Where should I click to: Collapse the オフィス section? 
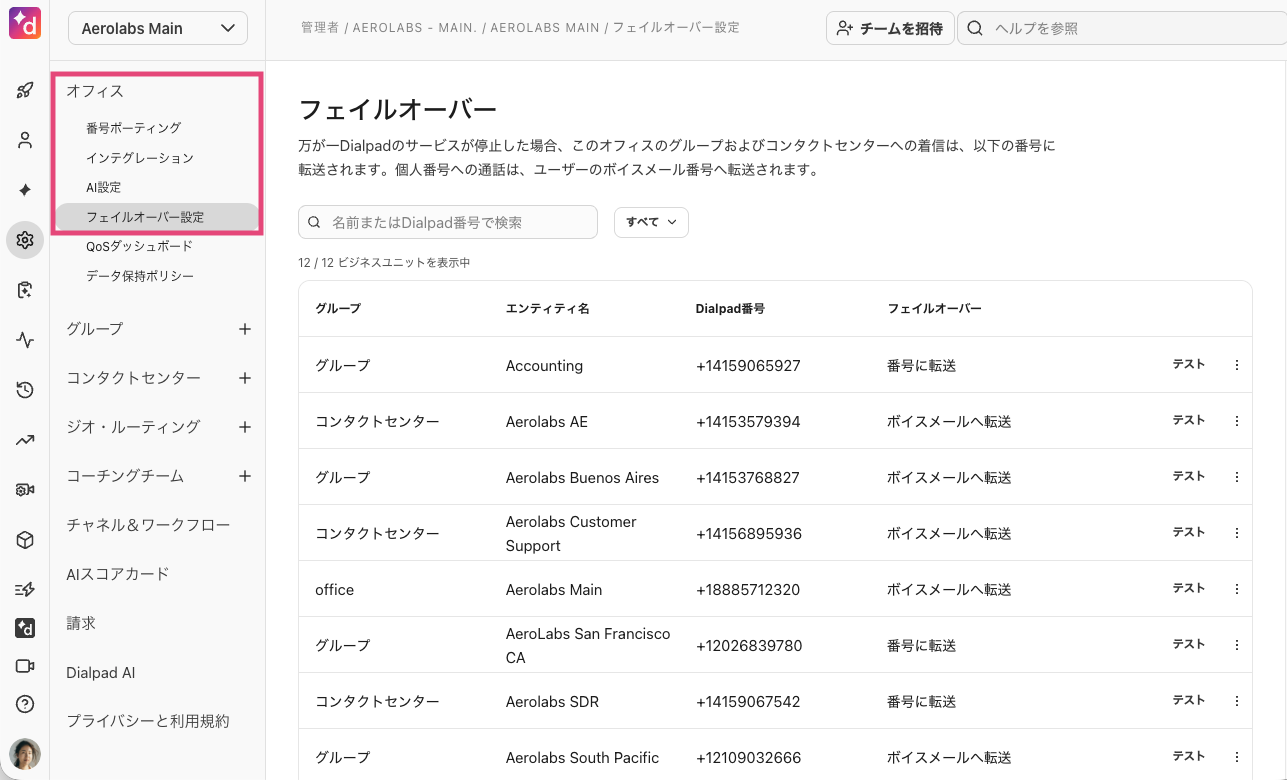coord(95,91)
